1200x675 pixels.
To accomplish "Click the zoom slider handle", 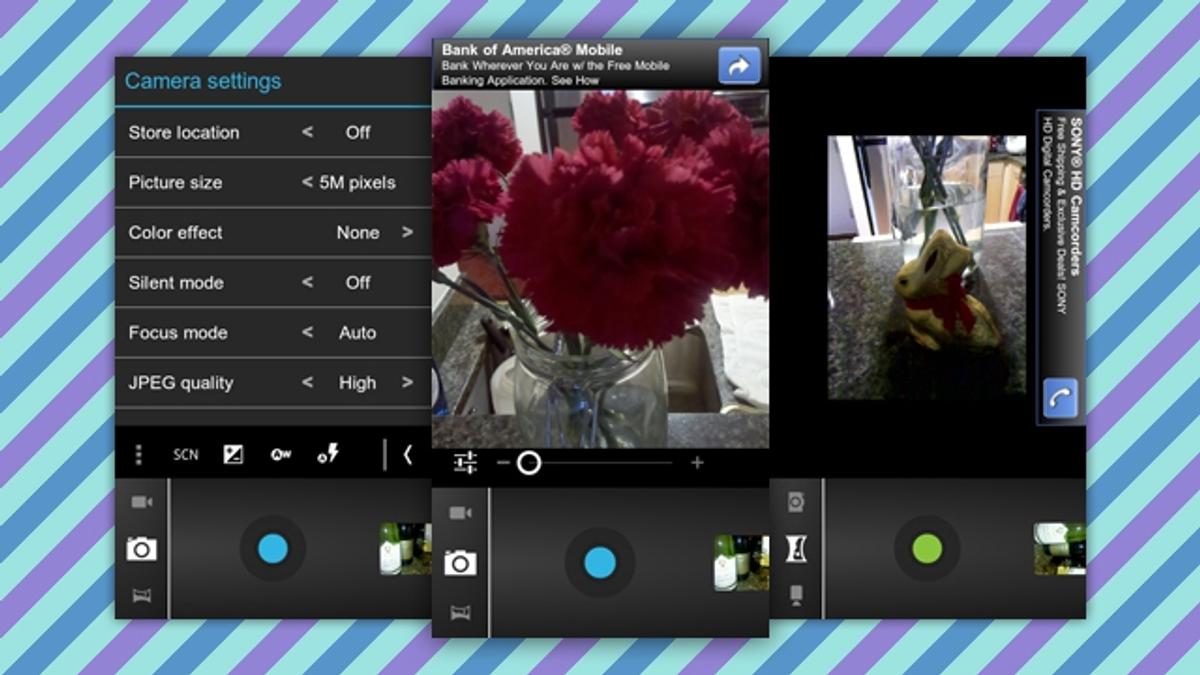I will point(529,462).
